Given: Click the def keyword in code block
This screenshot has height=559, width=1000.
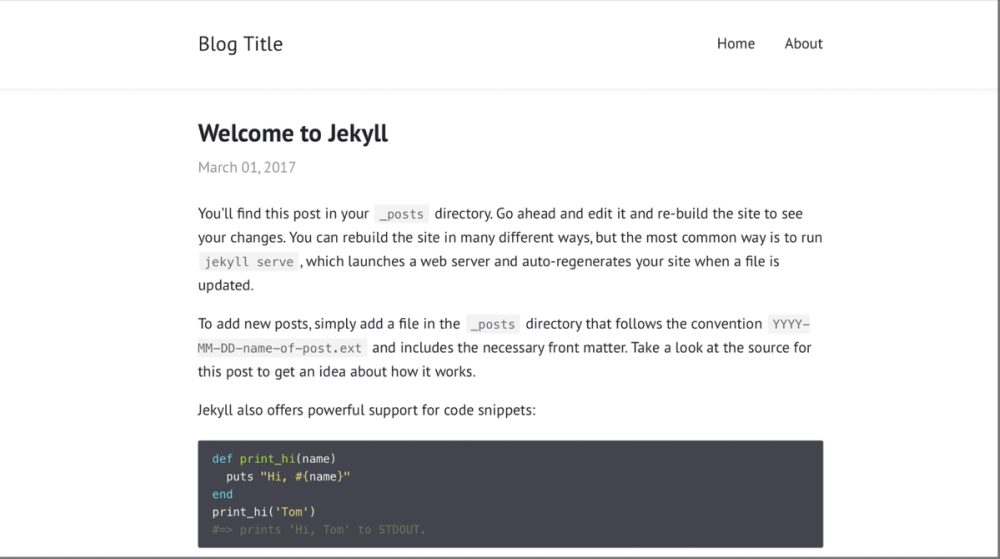Looking at the screenshot, I should click(x=221, y=459).
